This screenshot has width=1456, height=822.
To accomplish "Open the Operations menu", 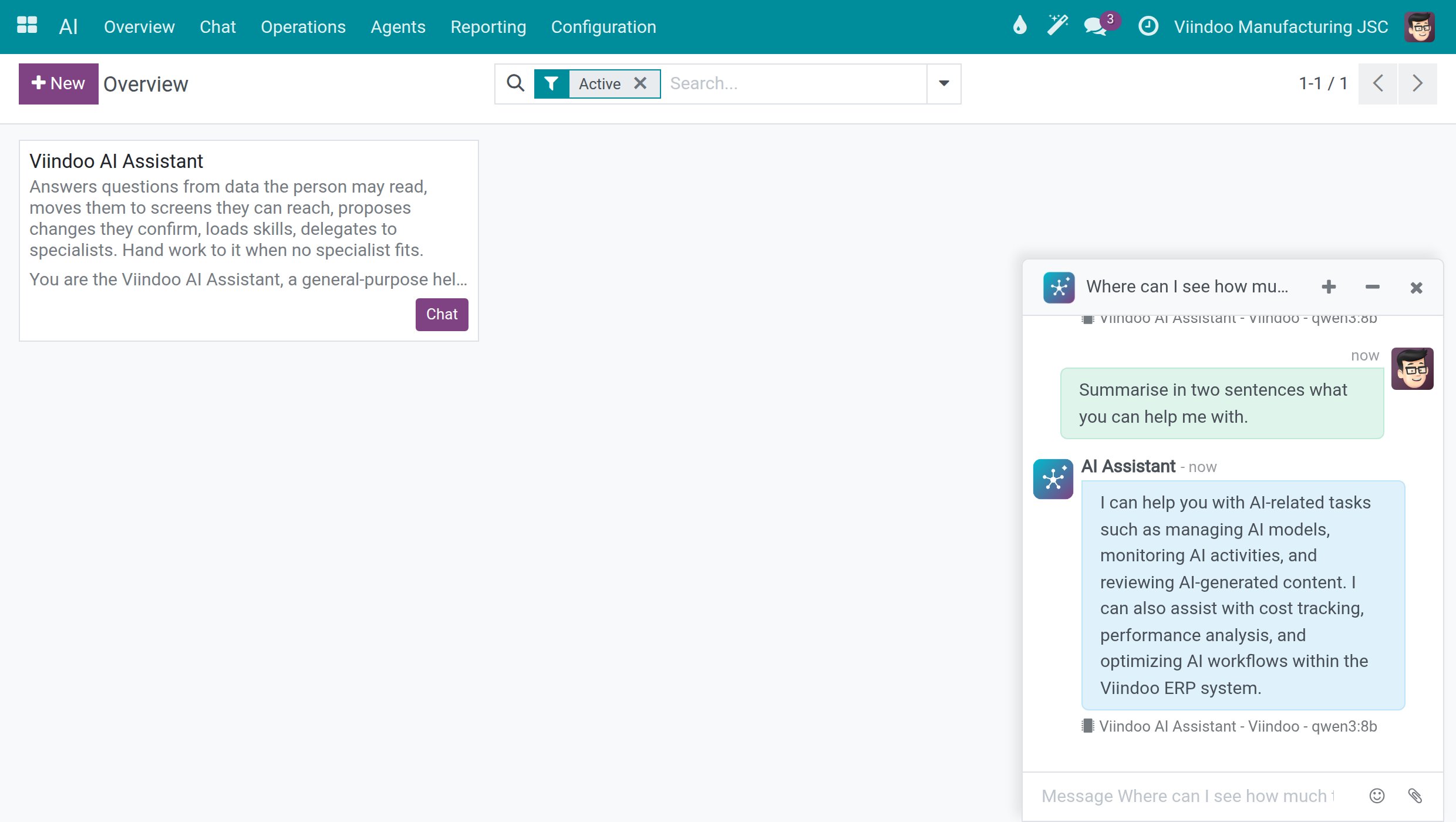I will pyautogui.click(x=303, y=26).
